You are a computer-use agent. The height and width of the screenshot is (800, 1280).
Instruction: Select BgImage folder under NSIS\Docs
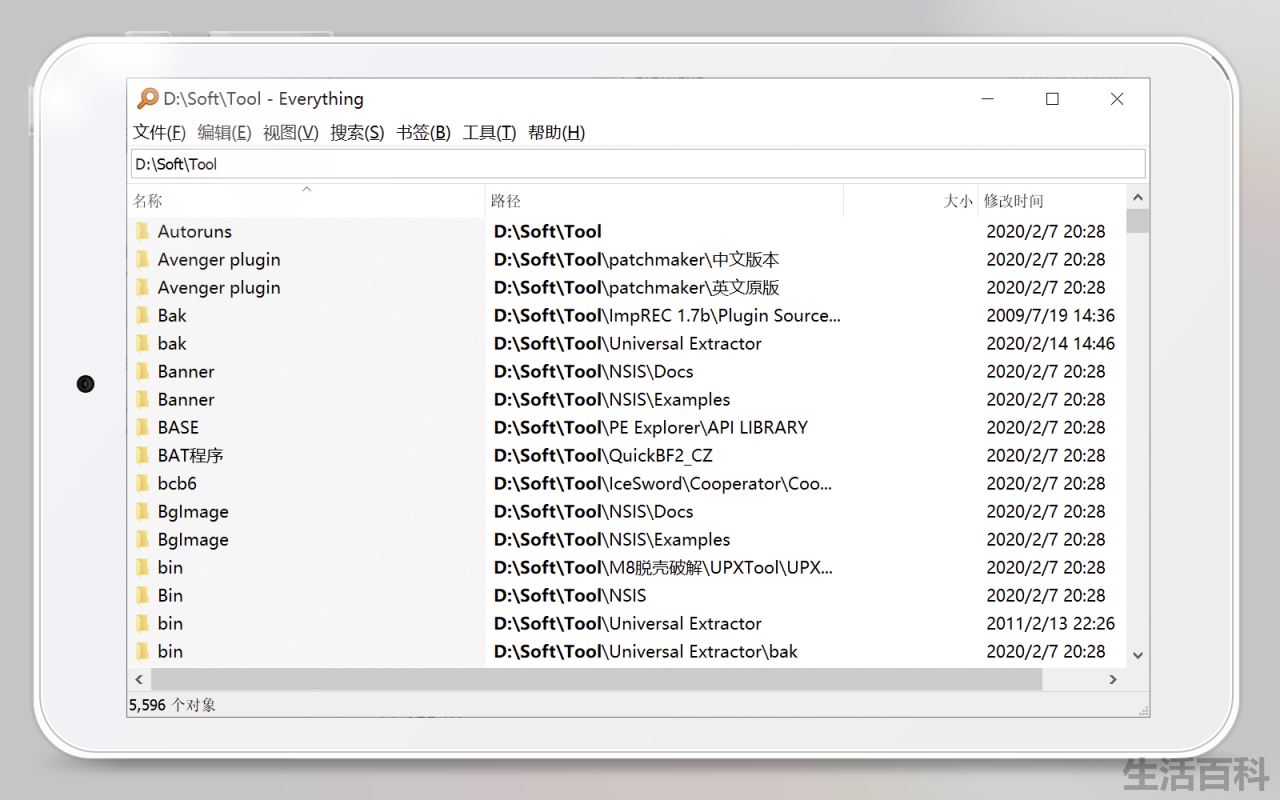193,511
